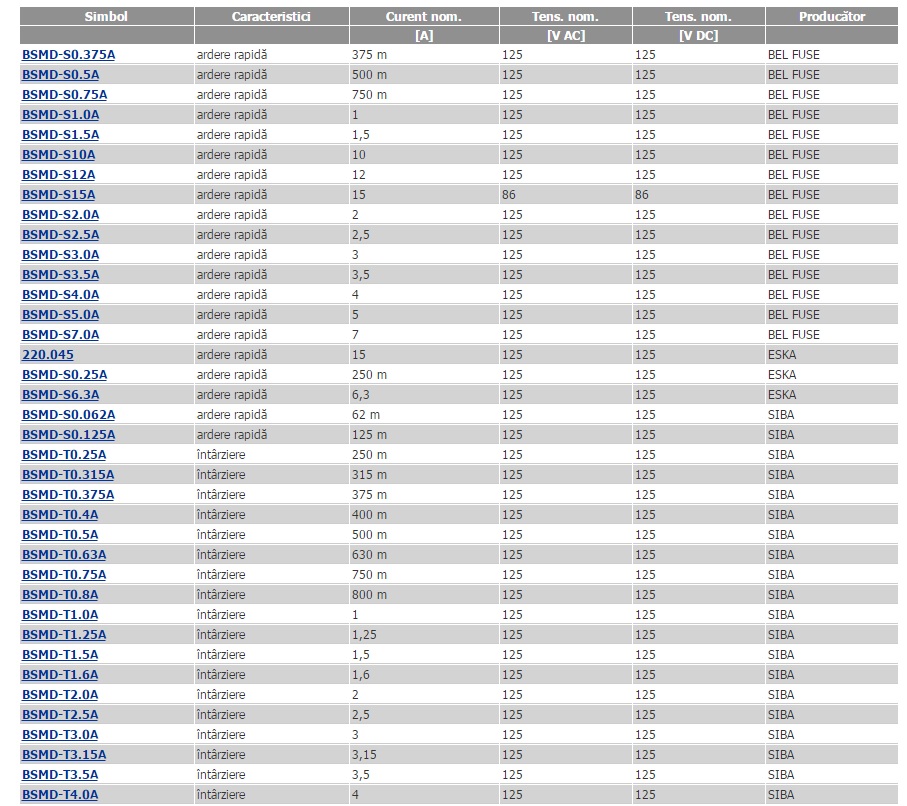Image resolution: width=907 pixels, height=806 pixels.
Task: Select întârziere in the BSMD-T0.25A row
Action: pyautogui.click(x=221, y=455)
